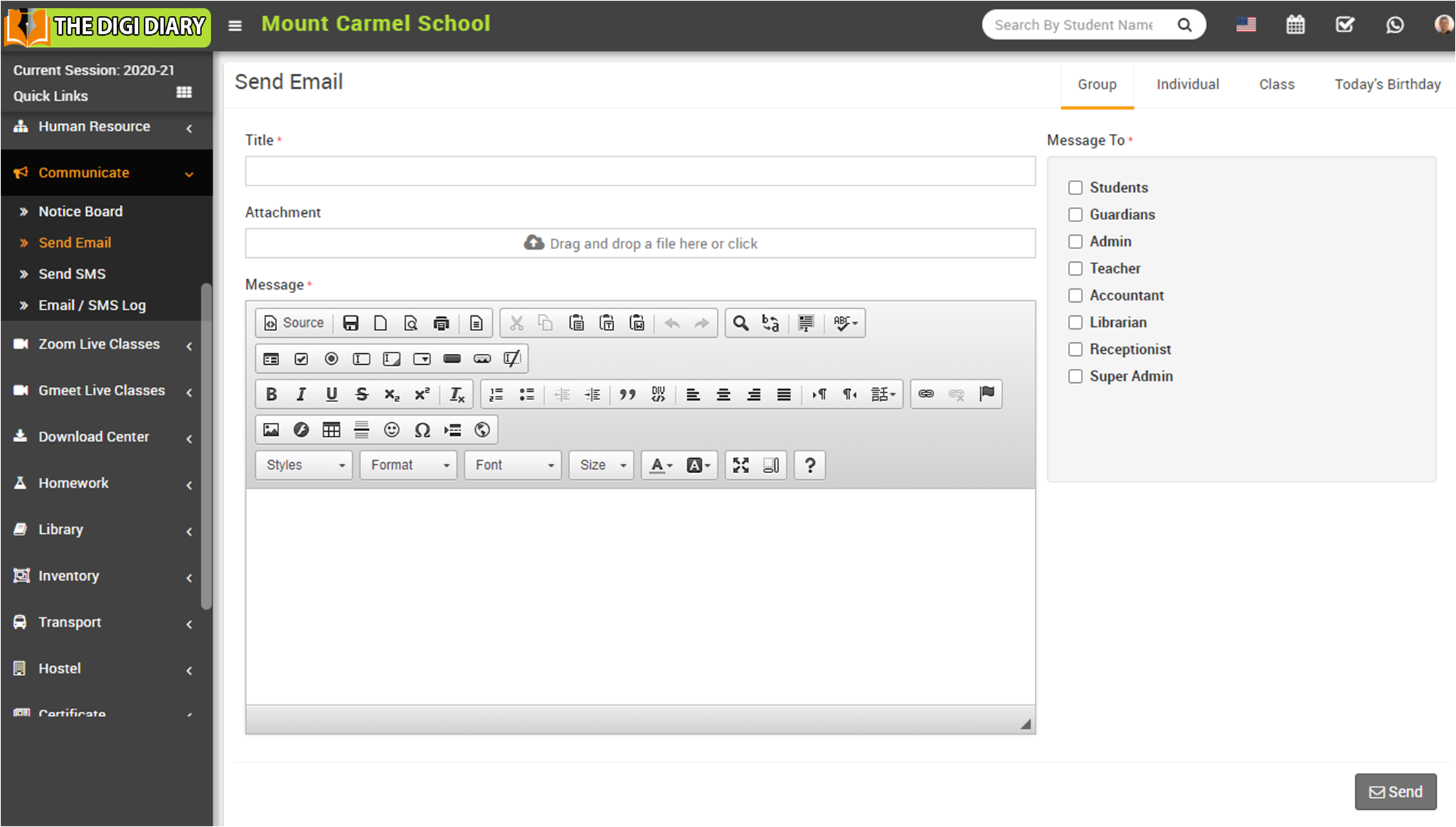Switch to the Individual tab

pos(1187,84)
